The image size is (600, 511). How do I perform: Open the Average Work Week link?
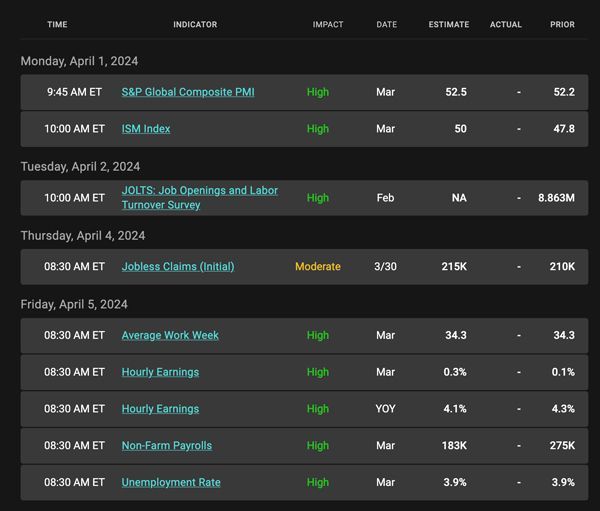[170, 335]
